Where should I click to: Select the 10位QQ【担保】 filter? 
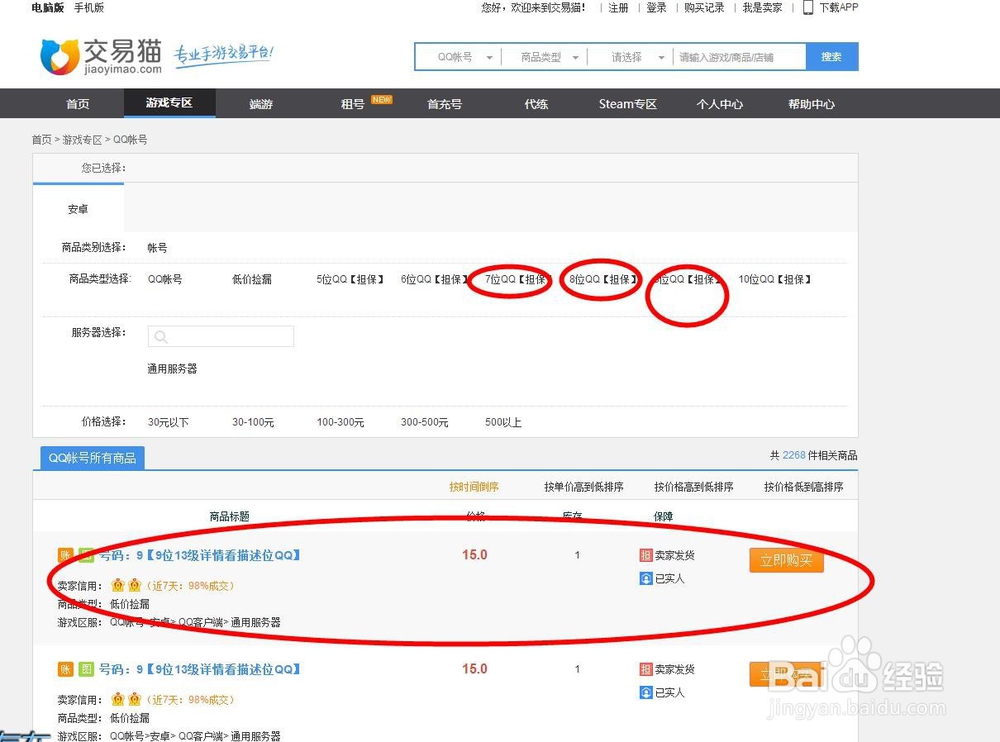point(774,279)
